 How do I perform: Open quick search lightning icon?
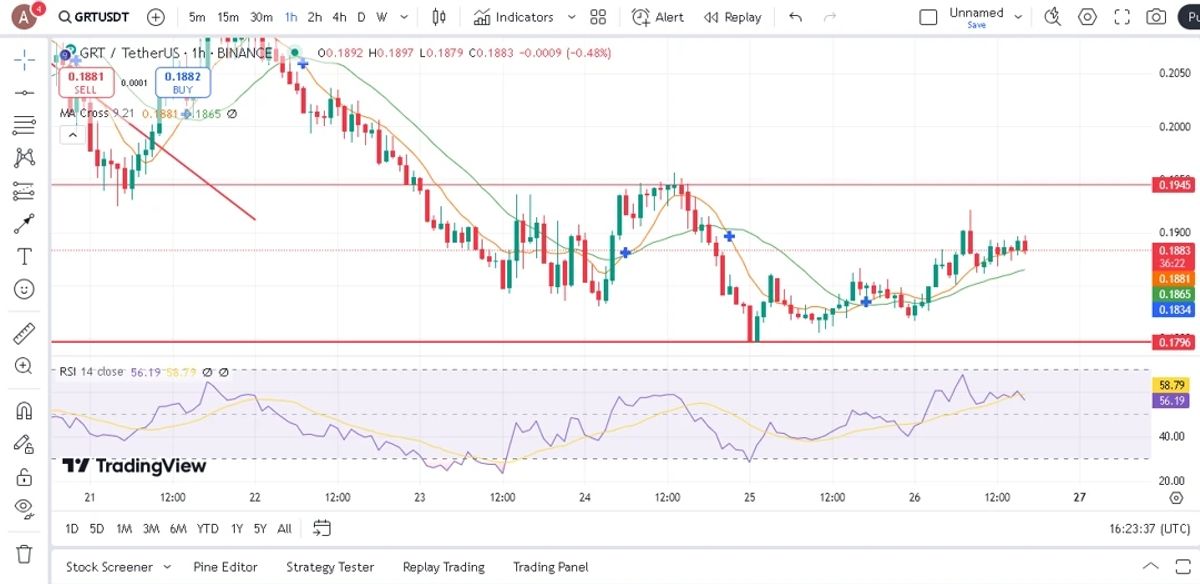pyautogui.click(x=1052, y=17)
